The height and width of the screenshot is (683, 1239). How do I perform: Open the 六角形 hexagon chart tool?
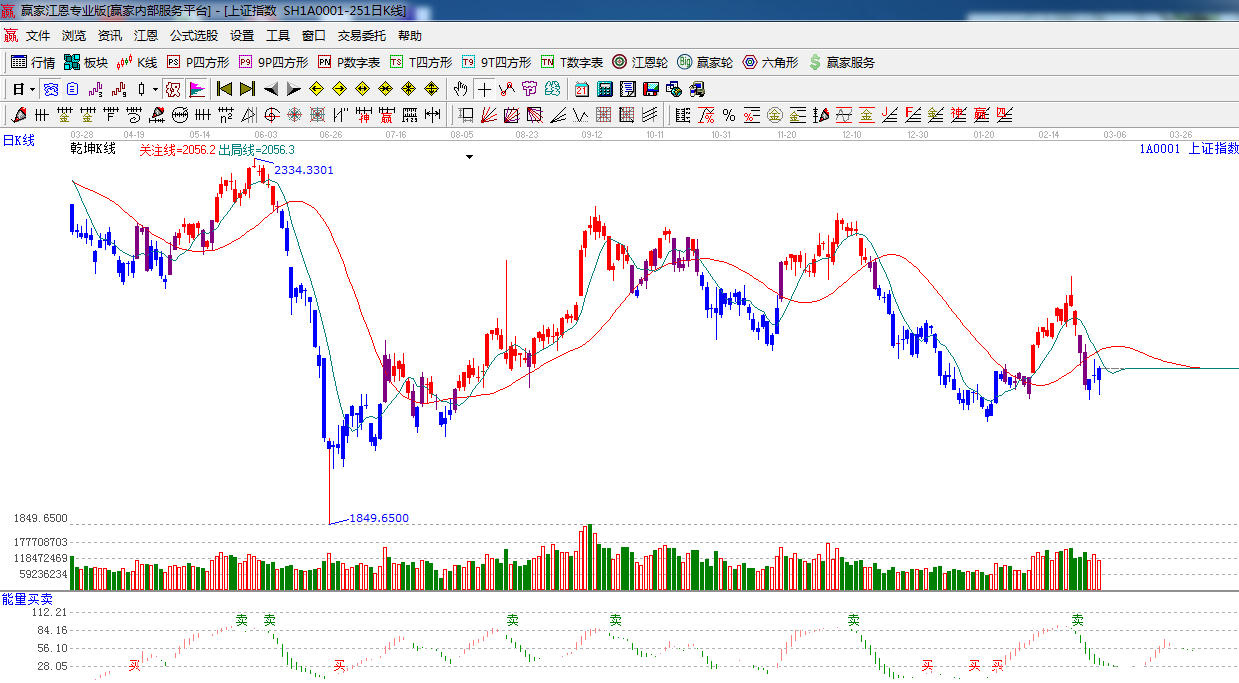click(x=770, y=62)
